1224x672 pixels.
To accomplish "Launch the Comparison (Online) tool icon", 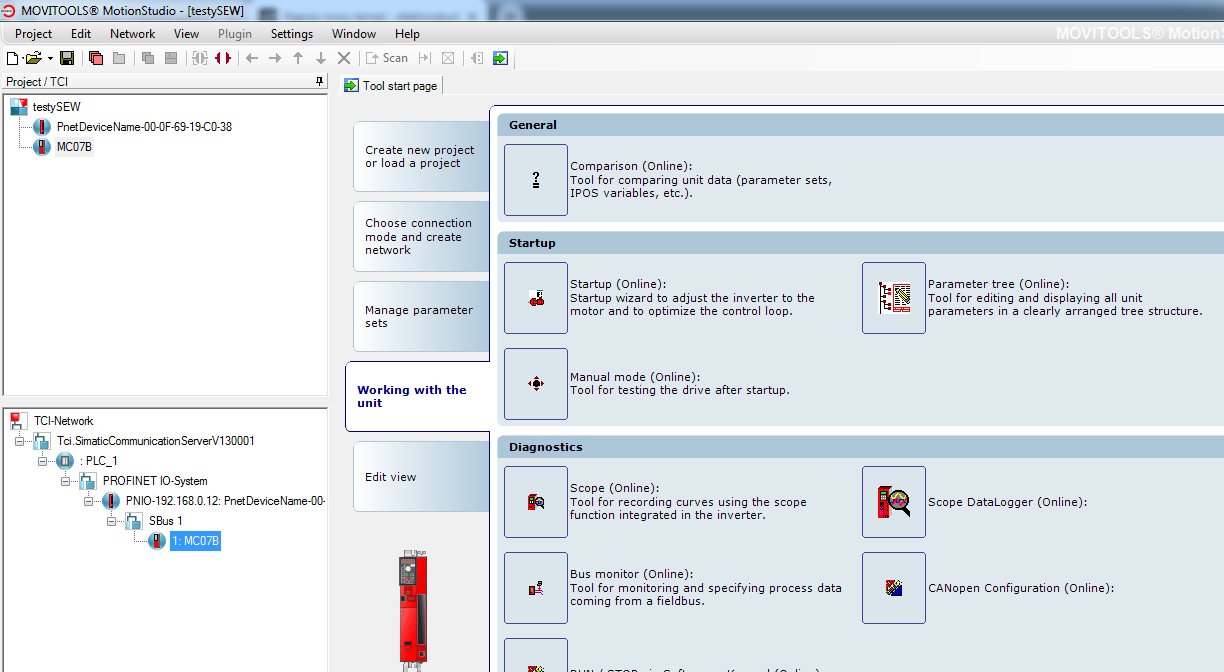I will [x=536, y=180].
